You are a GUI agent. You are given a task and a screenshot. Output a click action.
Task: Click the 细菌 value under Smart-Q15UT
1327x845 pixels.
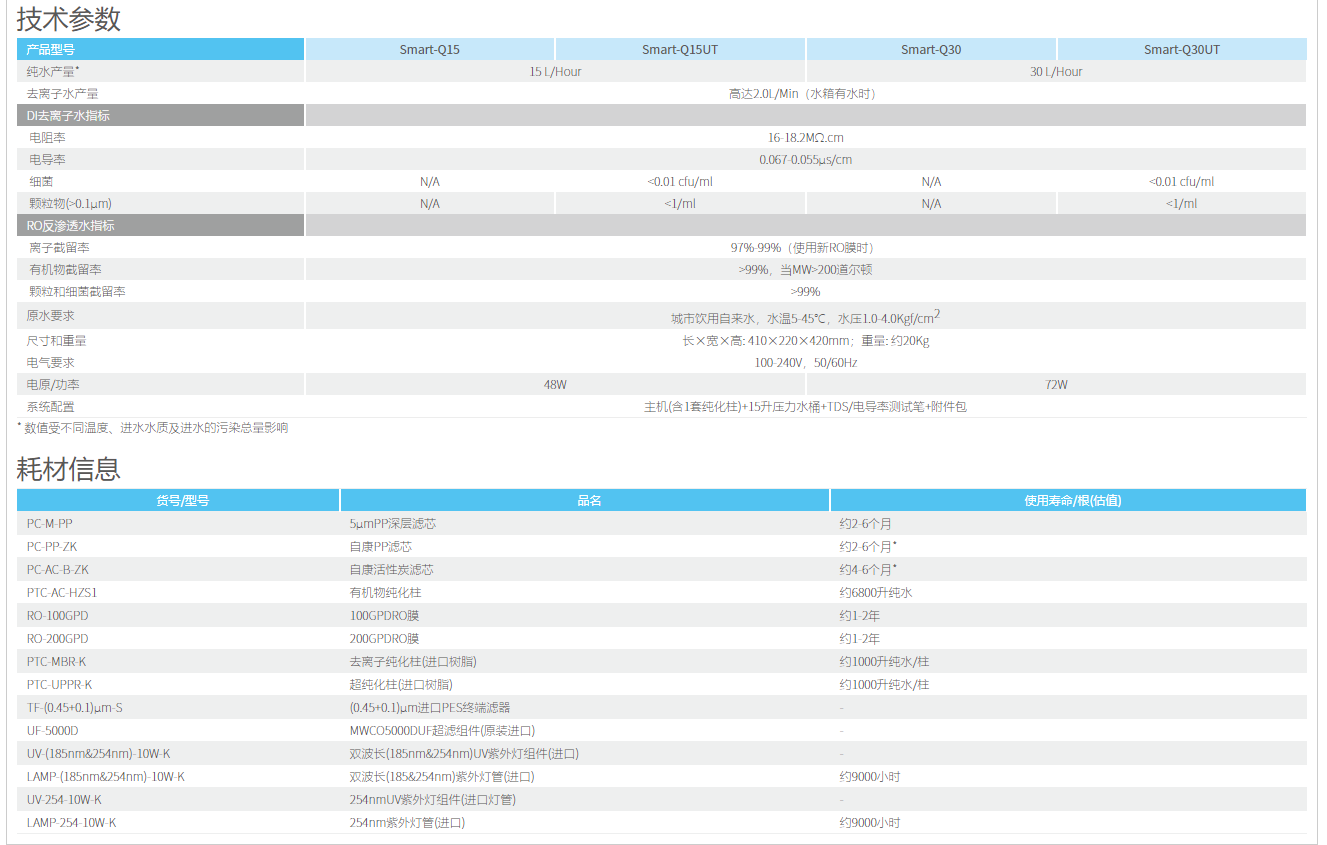coord(680,182)
